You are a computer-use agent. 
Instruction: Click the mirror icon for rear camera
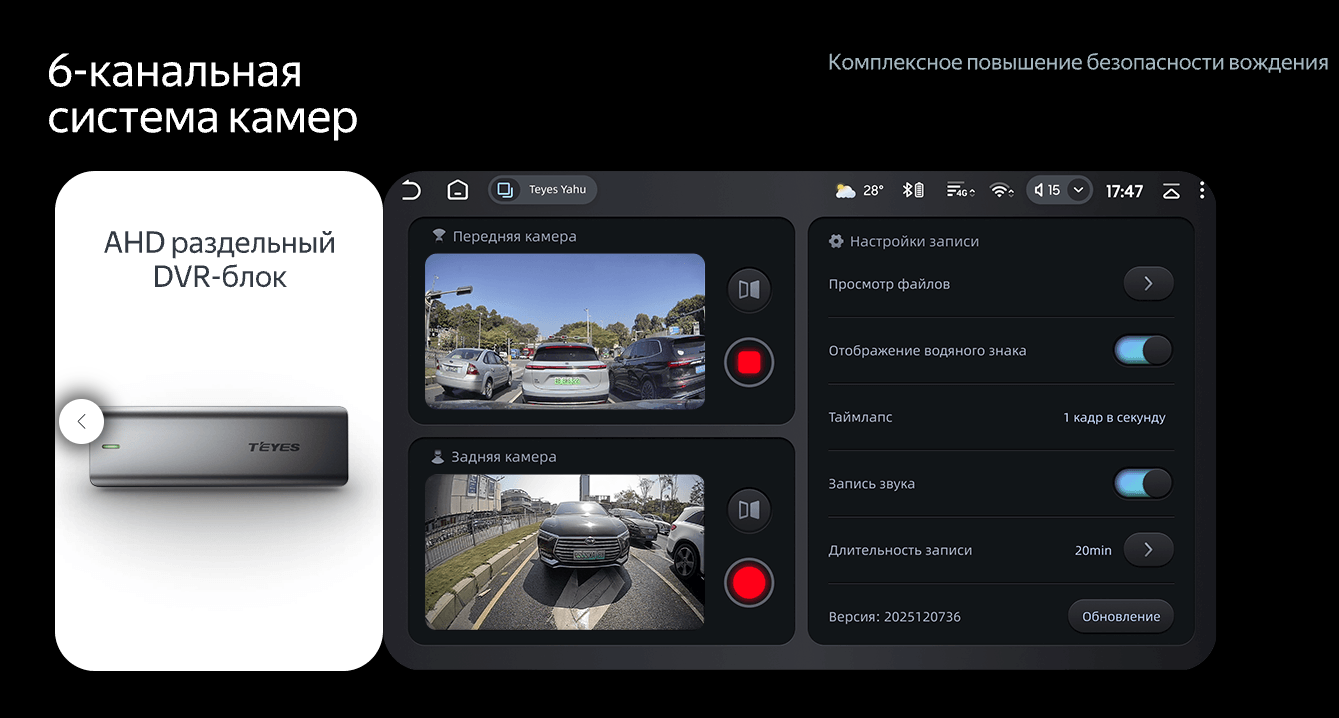tap(749, 510)
